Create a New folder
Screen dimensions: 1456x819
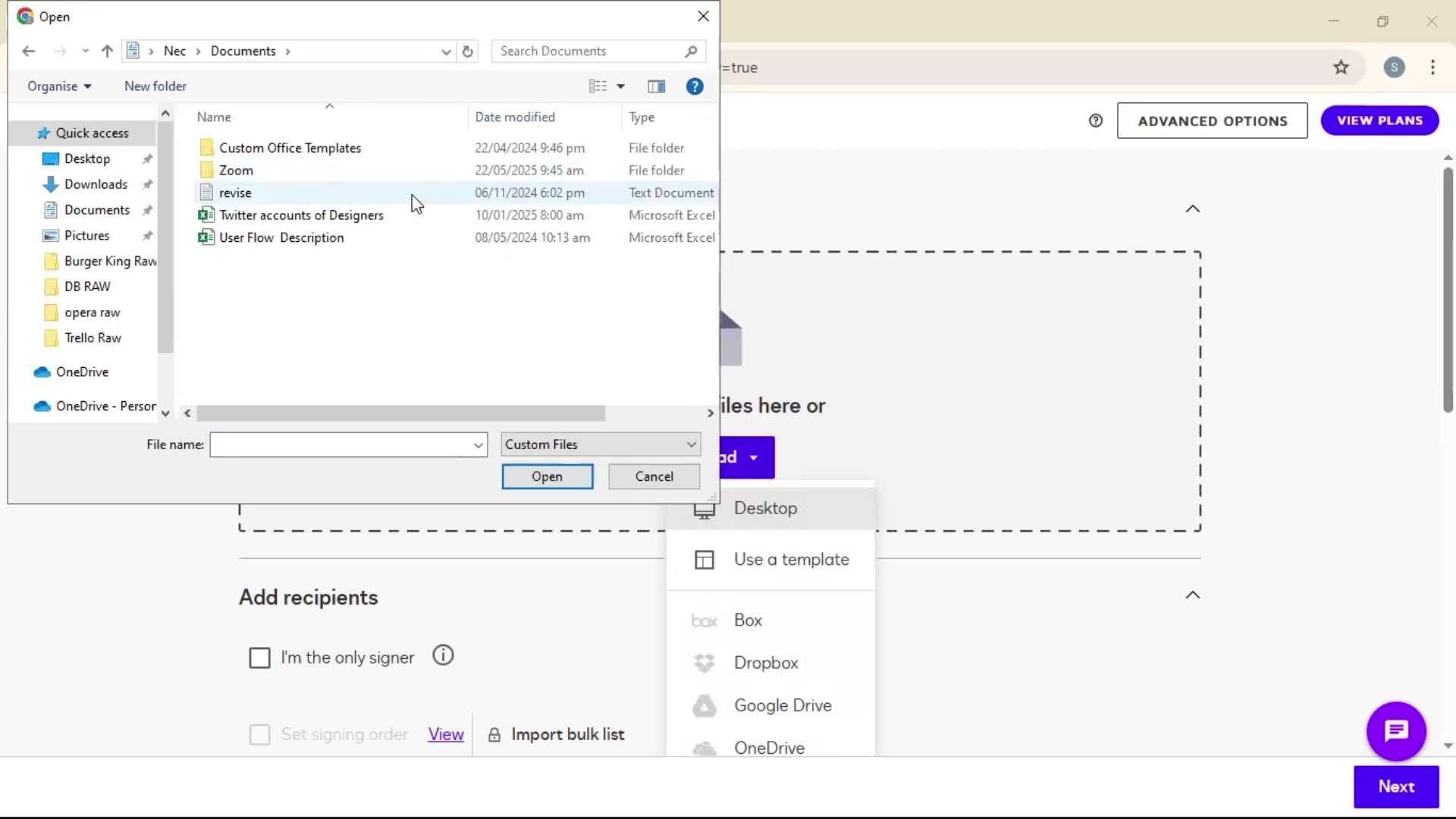(155, 86)
